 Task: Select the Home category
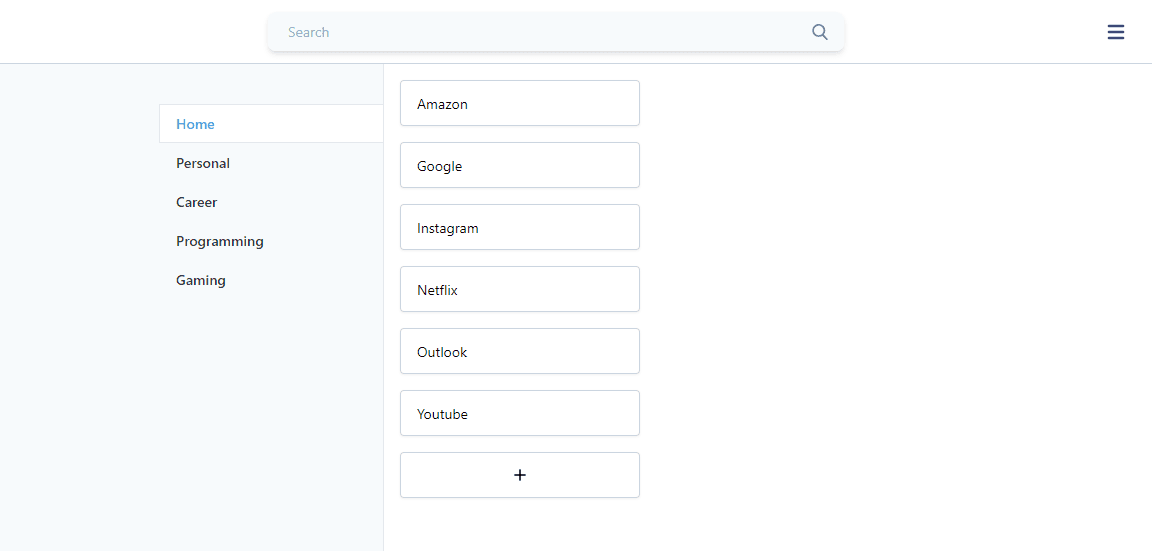click(x=271, y=123)
